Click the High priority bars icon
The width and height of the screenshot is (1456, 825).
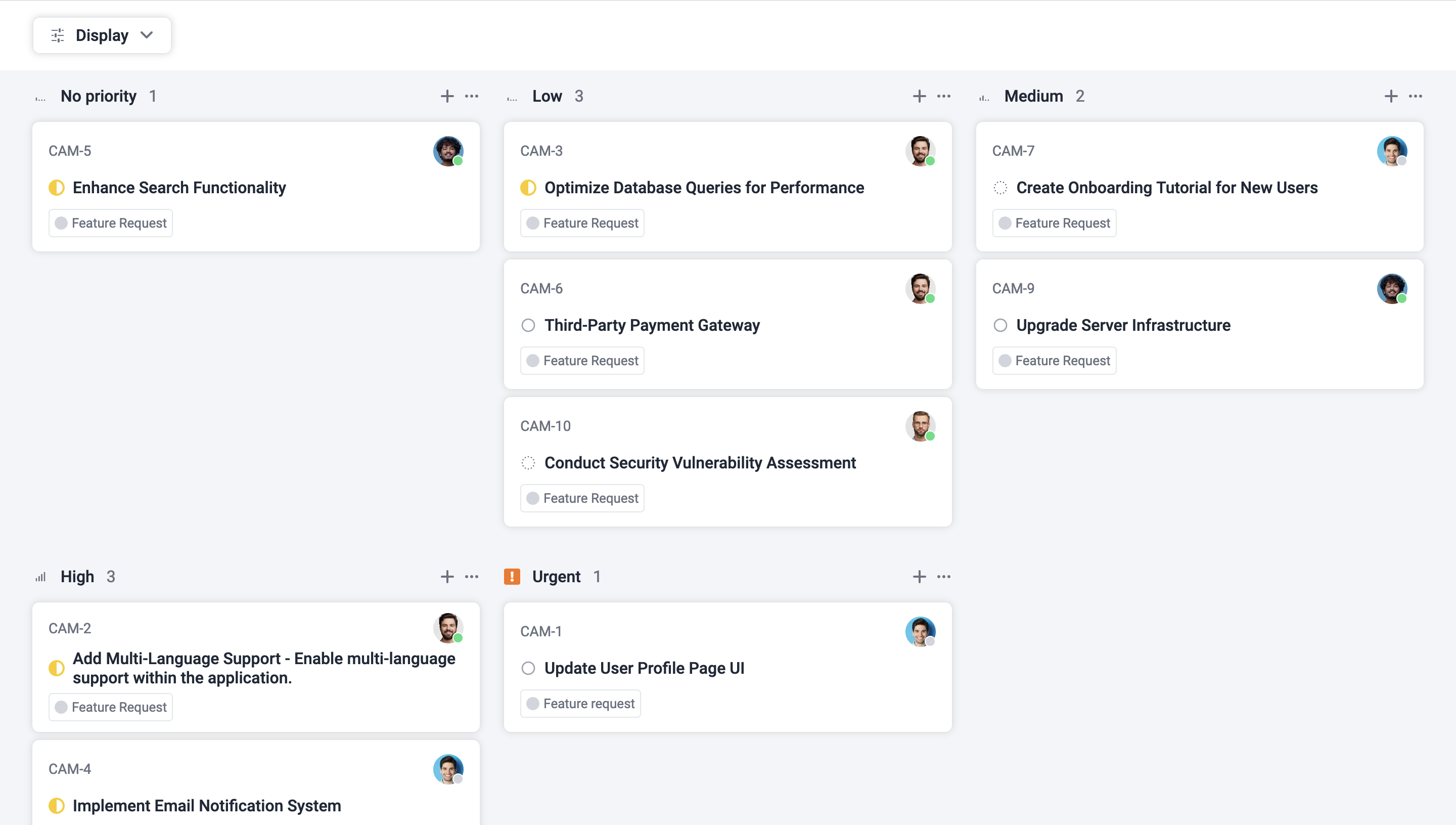[x=39, y=576]
